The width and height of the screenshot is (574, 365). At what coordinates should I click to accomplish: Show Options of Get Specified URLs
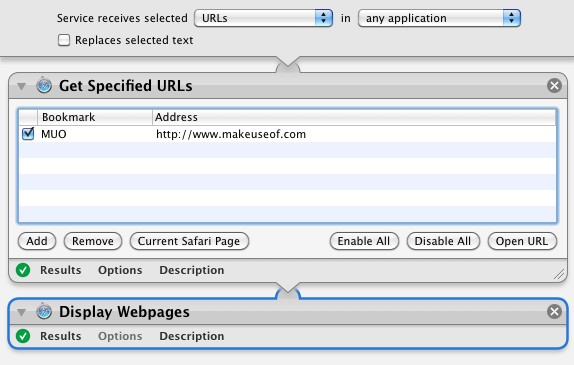pos(120,270)
